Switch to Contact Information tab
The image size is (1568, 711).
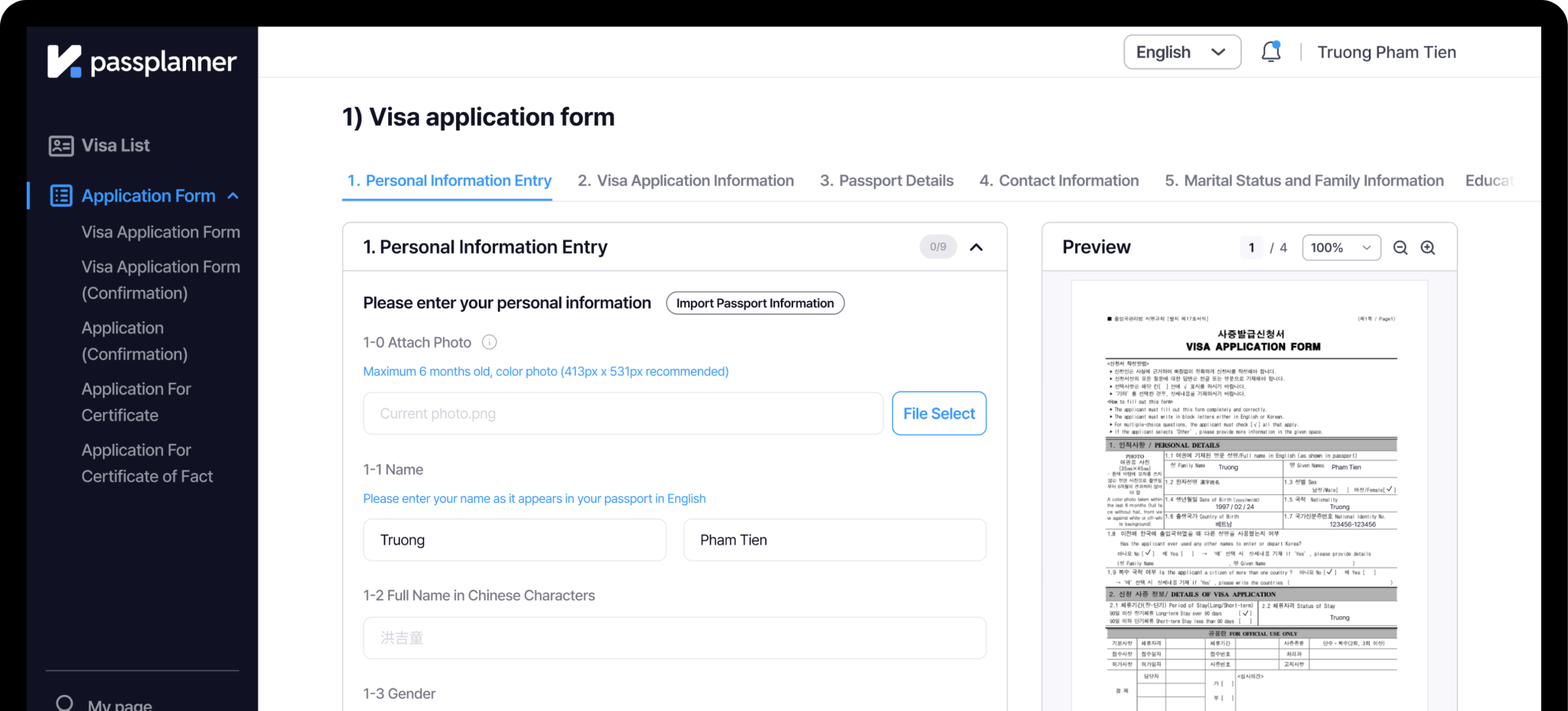pyautogui.click(x=1059, y=181)
